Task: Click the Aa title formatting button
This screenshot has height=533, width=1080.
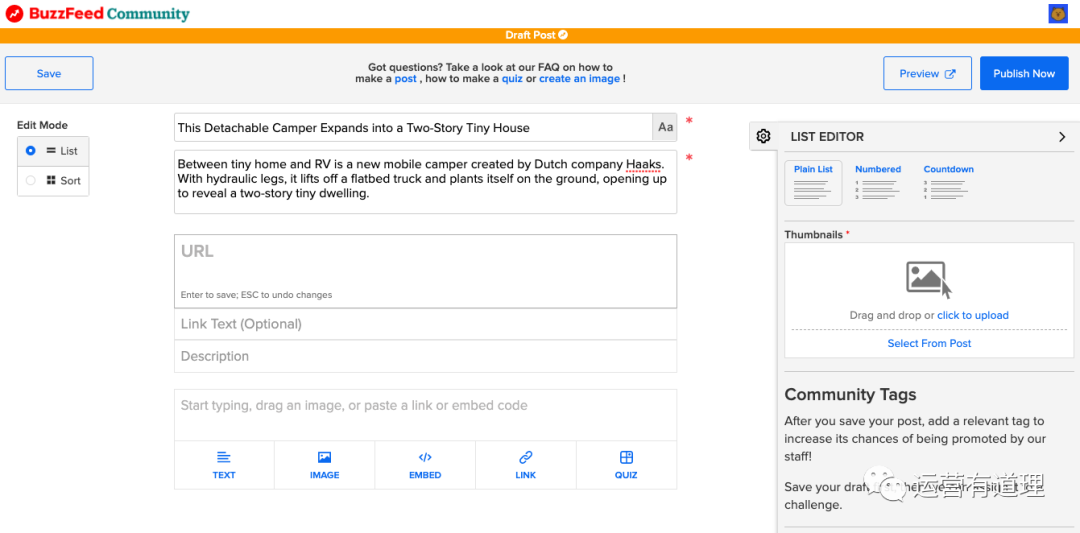Action: 665,127
